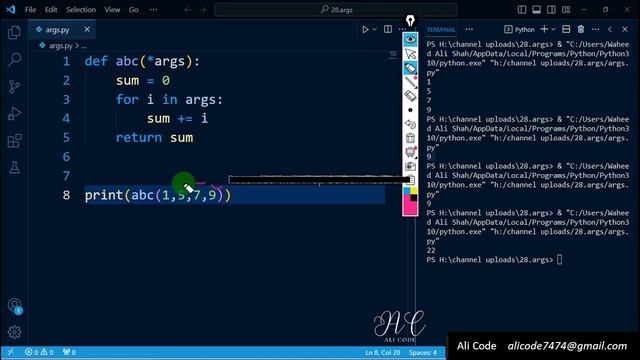Click the Spaces: 4 indentation setting
This screenshot has height=360, width=640.
coord(422,352)
